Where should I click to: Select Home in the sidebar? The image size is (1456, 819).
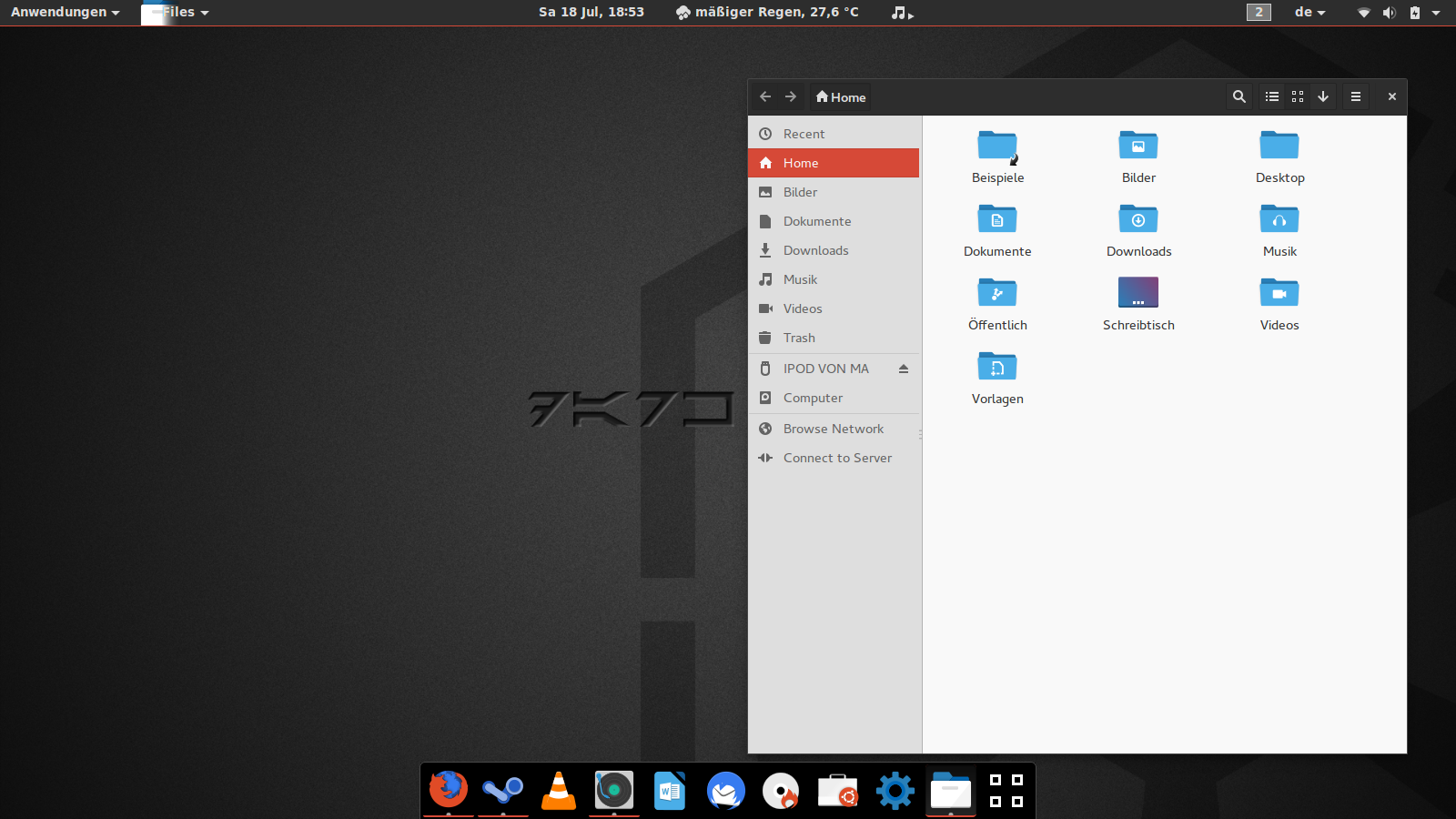[x=834, y=163]
